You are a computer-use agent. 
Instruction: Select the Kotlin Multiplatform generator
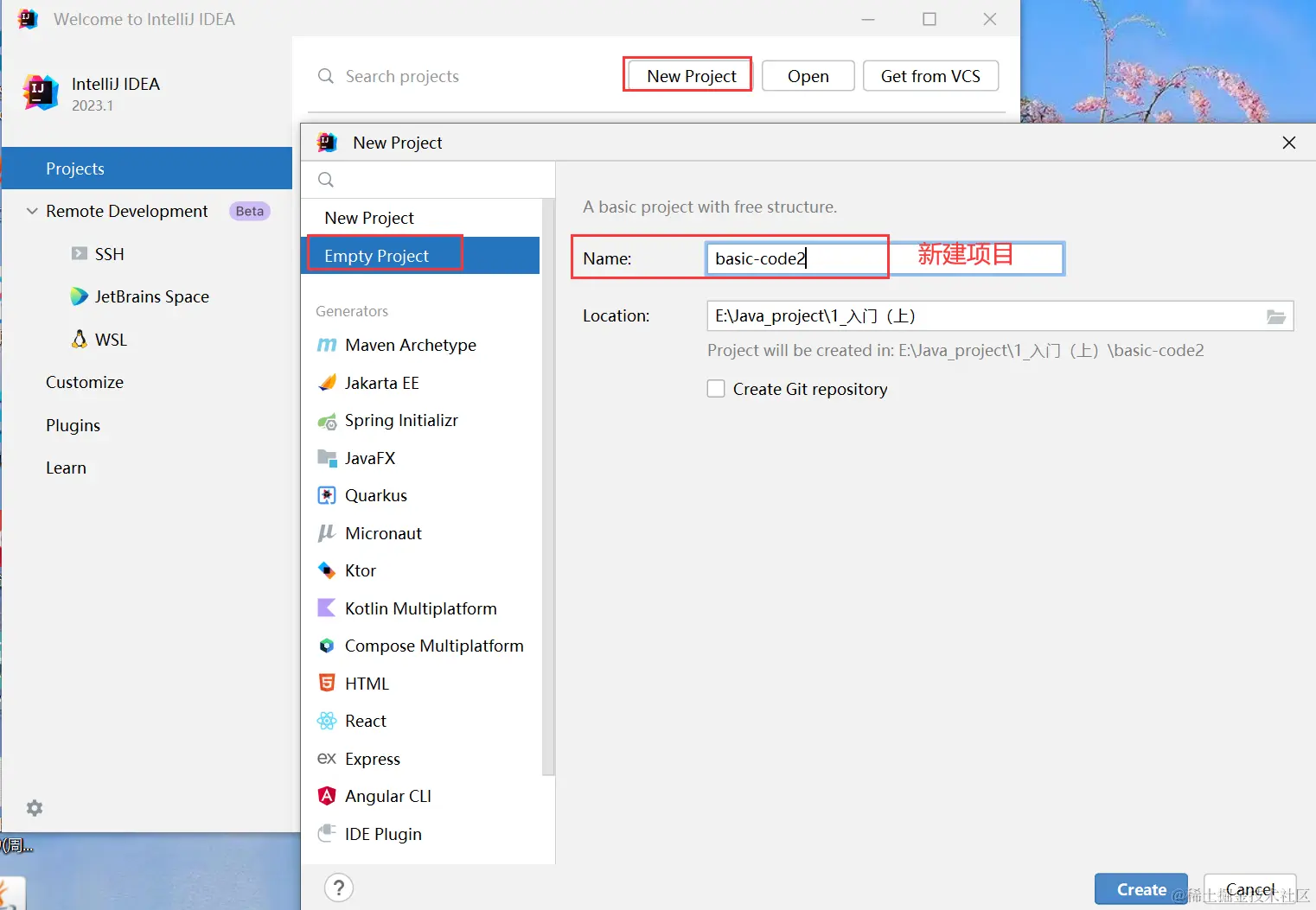(x=420, y=608)
